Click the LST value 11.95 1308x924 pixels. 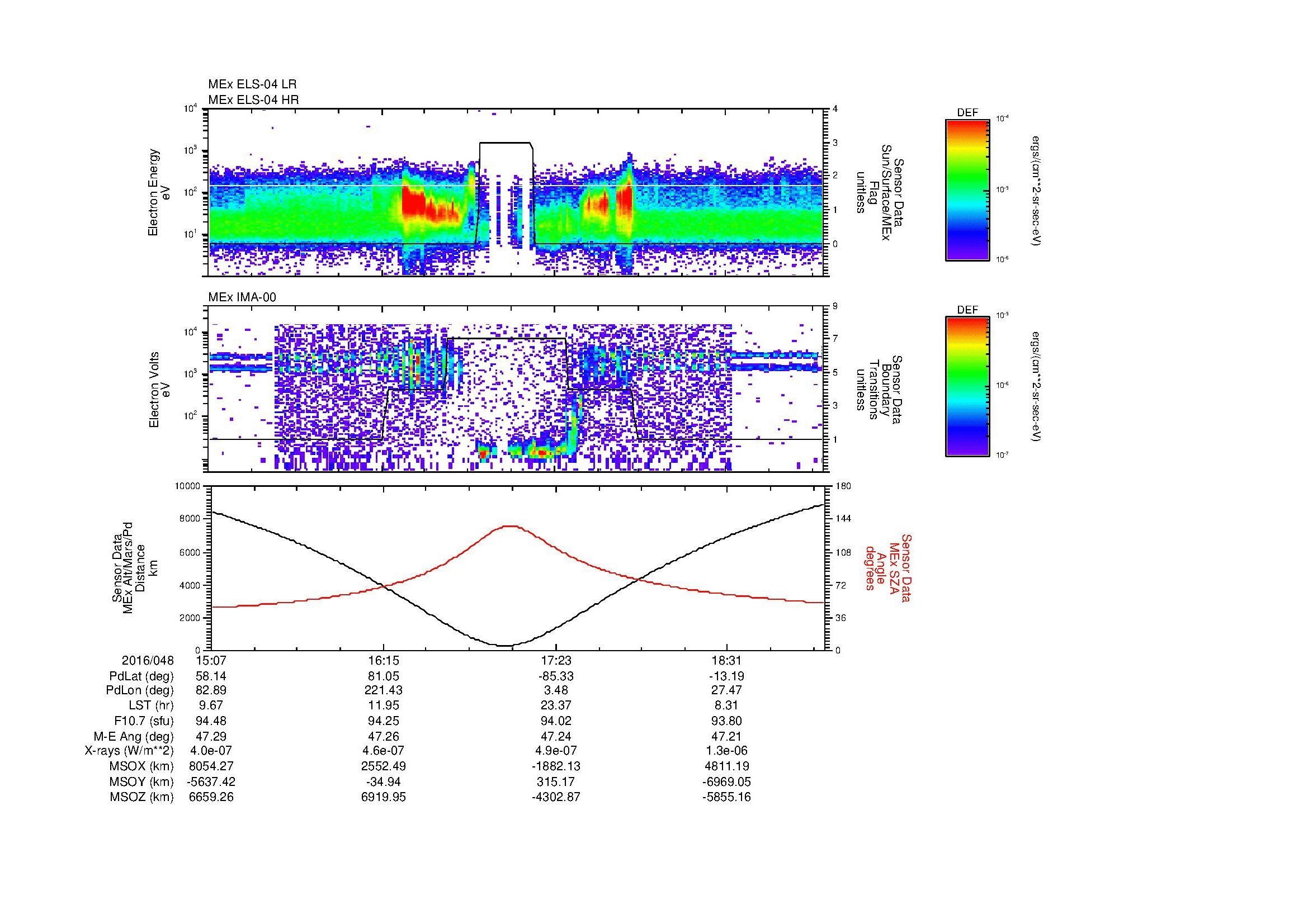tap(384, 705)
